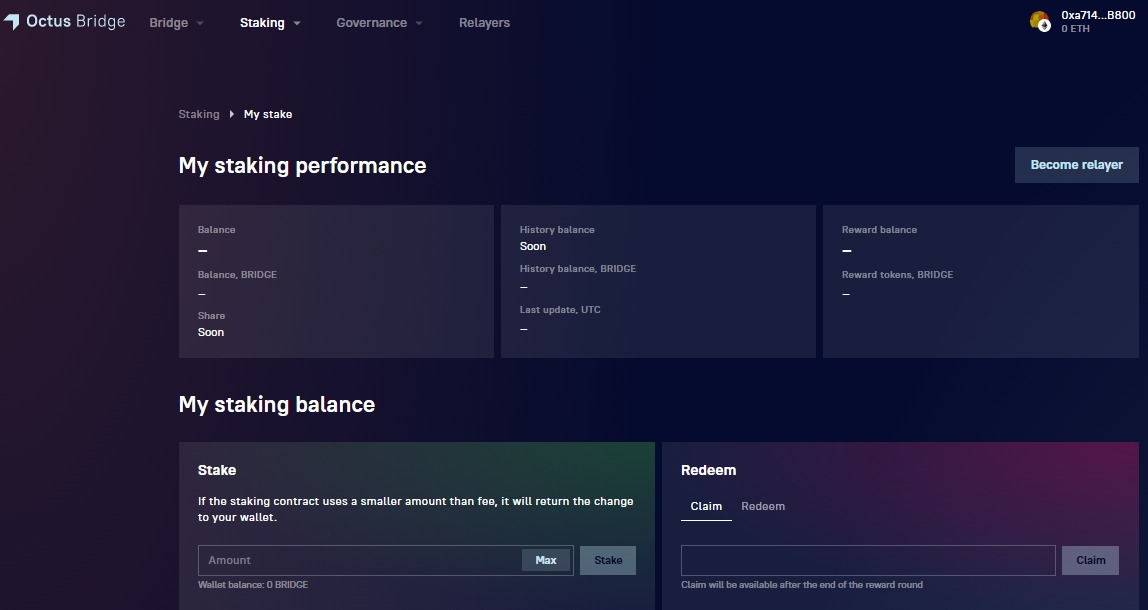Focus the claim amount input field
Viewport: 1148px width, 610px height.
point(868,560)
